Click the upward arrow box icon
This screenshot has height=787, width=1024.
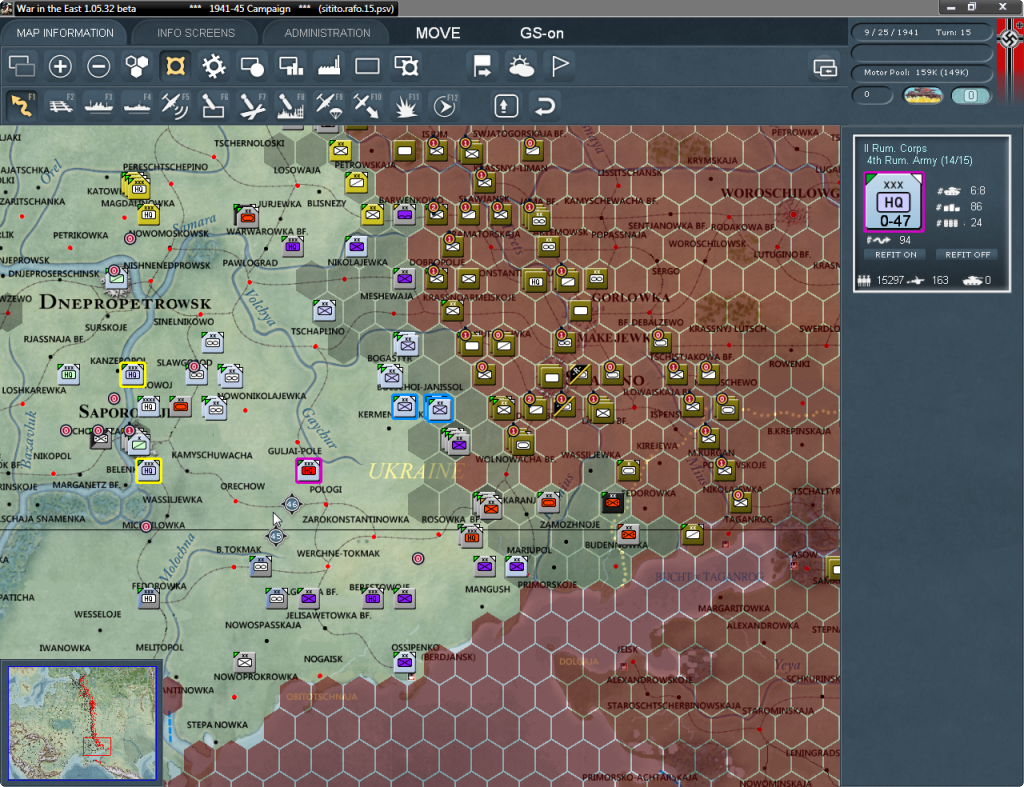click(x=506, y=105)
